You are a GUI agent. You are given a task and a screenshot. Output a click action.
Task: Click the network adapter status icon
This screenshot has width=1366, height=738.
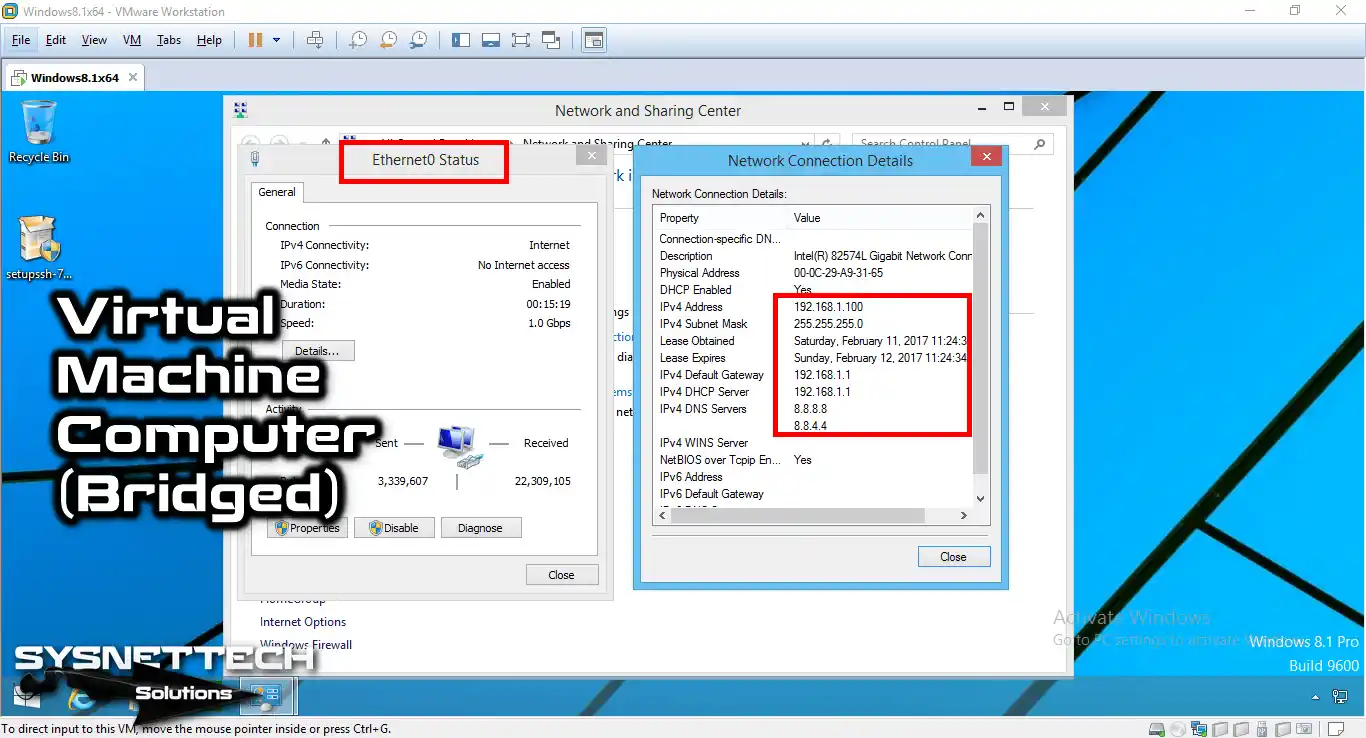coord(1199,729)
